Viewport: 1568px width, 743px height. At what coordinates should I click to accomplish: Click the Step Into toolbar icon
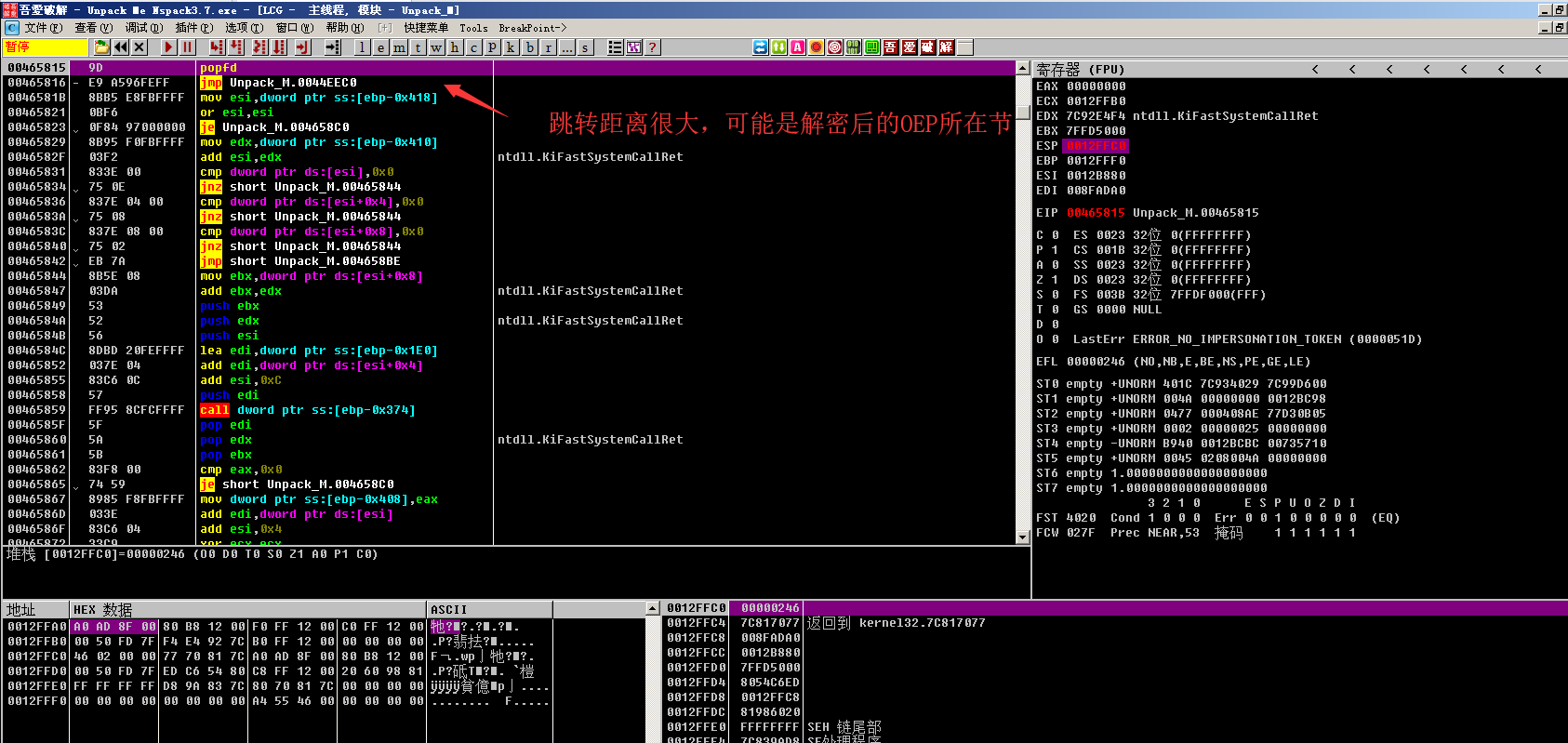tap(217, 46)
